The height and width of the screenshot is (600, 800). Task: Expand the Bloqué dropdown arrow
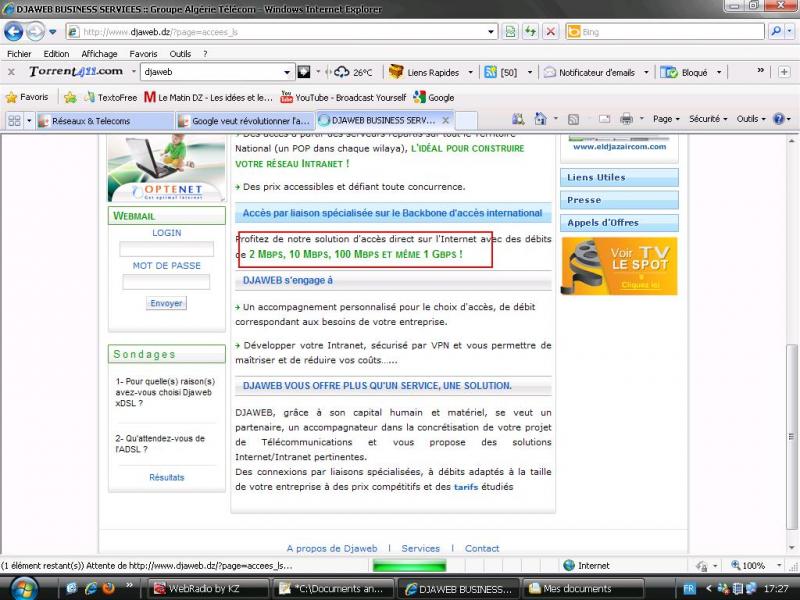(x=719, y=72)
